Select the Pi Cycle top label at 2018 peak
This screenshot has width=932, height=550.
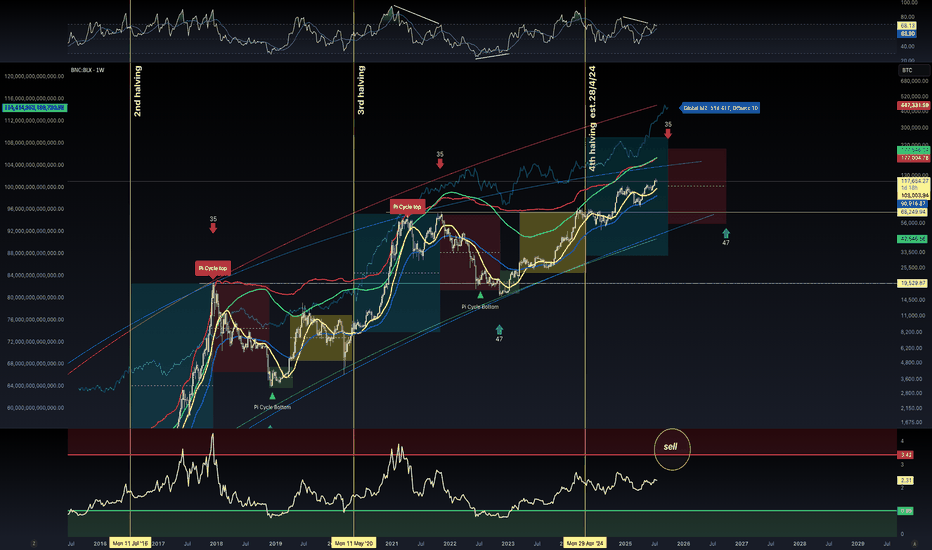213,269
